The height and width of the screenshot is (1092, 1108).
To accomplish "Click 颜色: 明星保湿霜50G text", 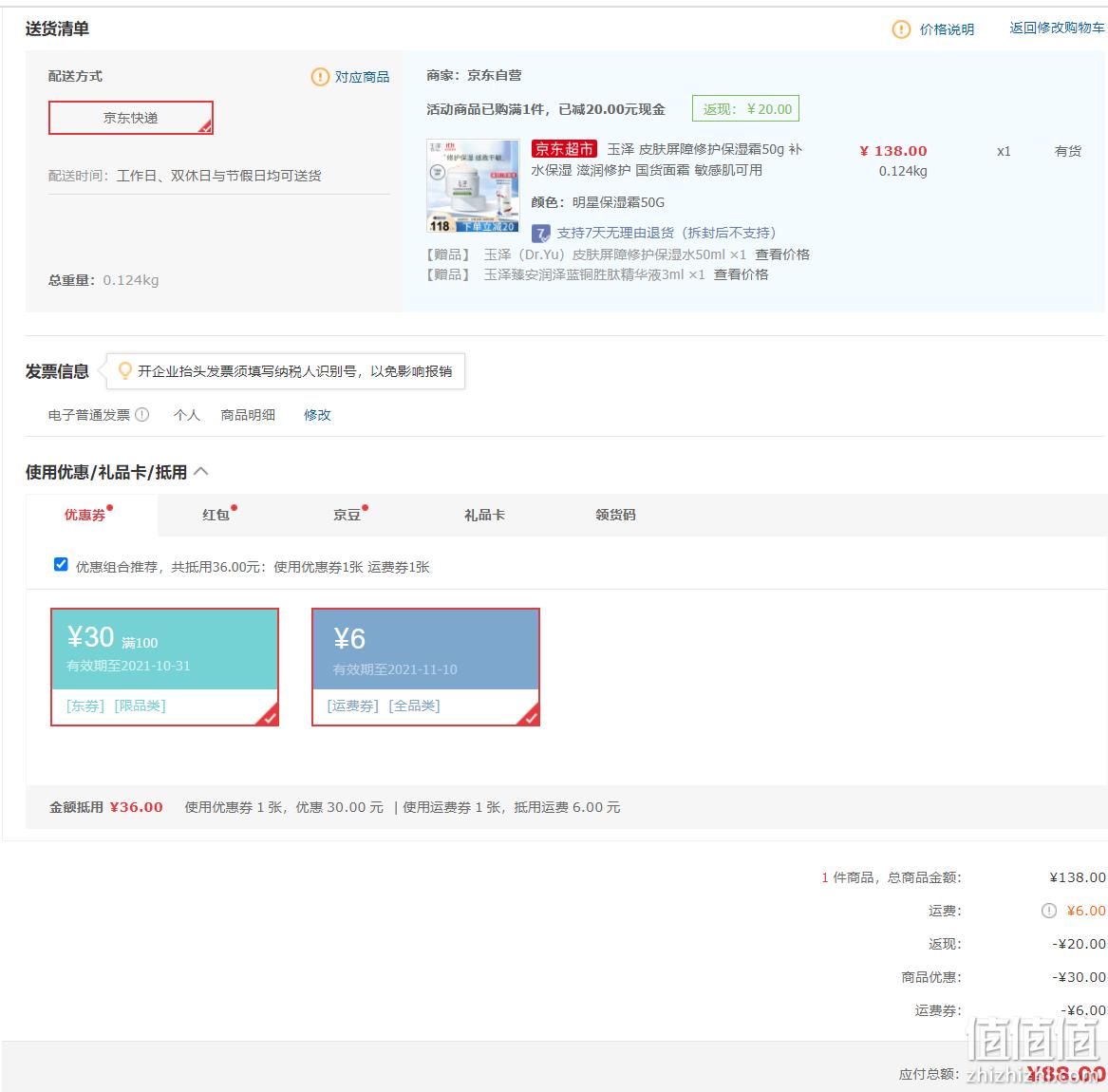I will [598, 202].
